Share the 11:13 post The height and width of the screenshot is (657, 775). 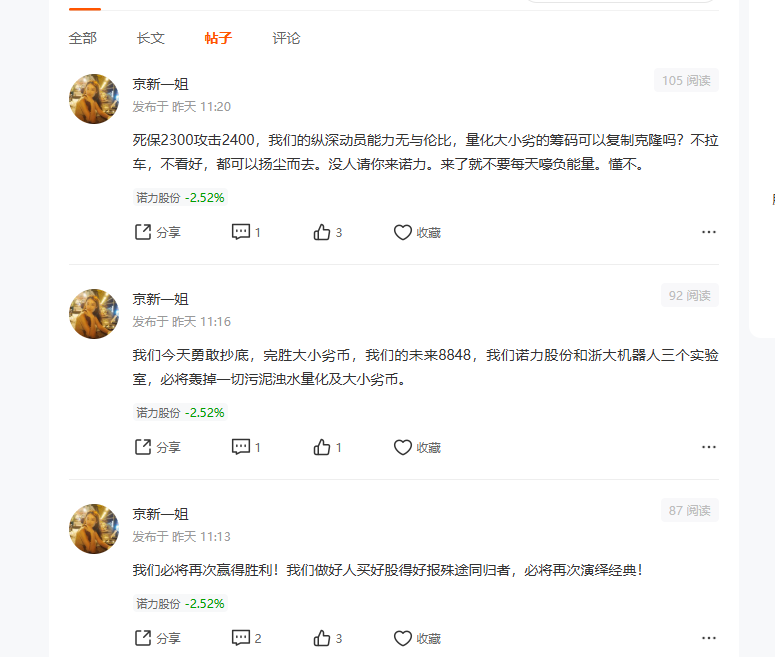157,638
